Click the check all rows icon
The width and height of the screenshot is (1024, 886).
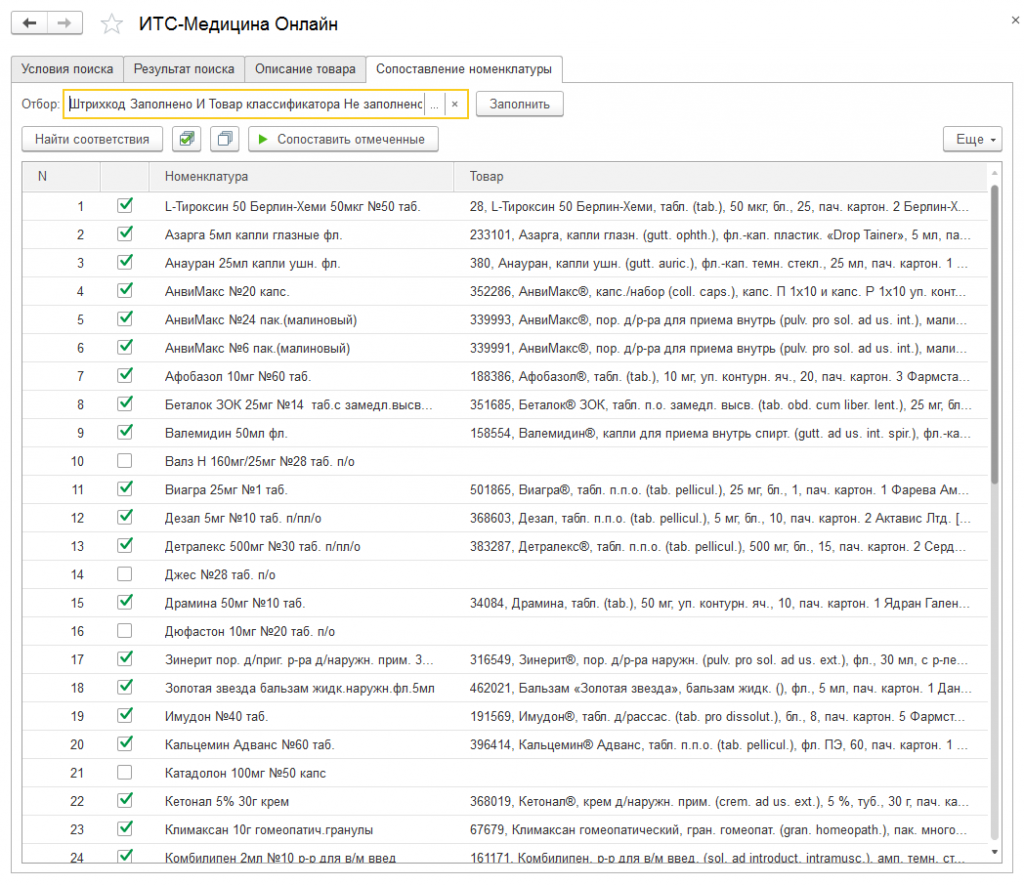(x=187, y=139)
